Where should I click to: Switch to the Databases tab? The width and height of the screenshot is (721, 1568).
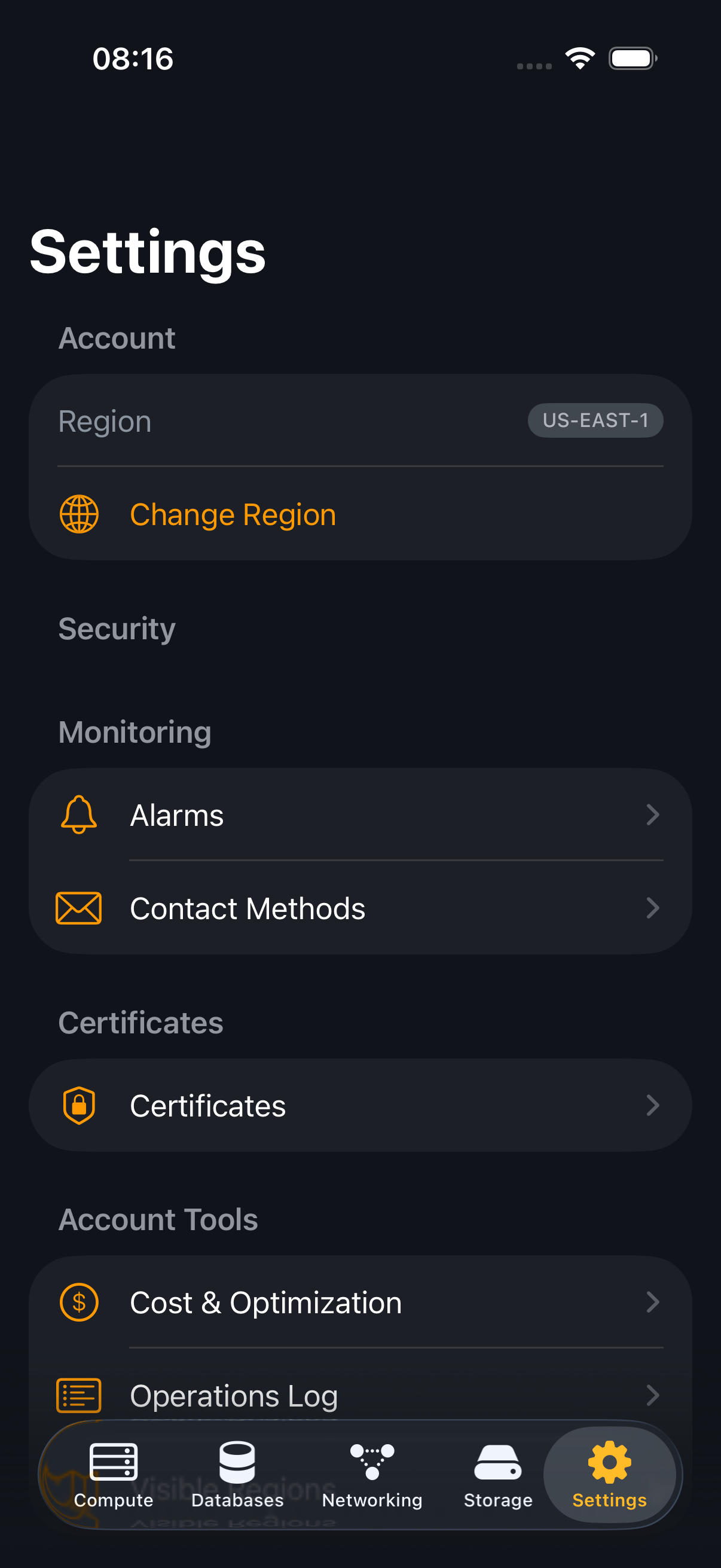[237, 1474]
